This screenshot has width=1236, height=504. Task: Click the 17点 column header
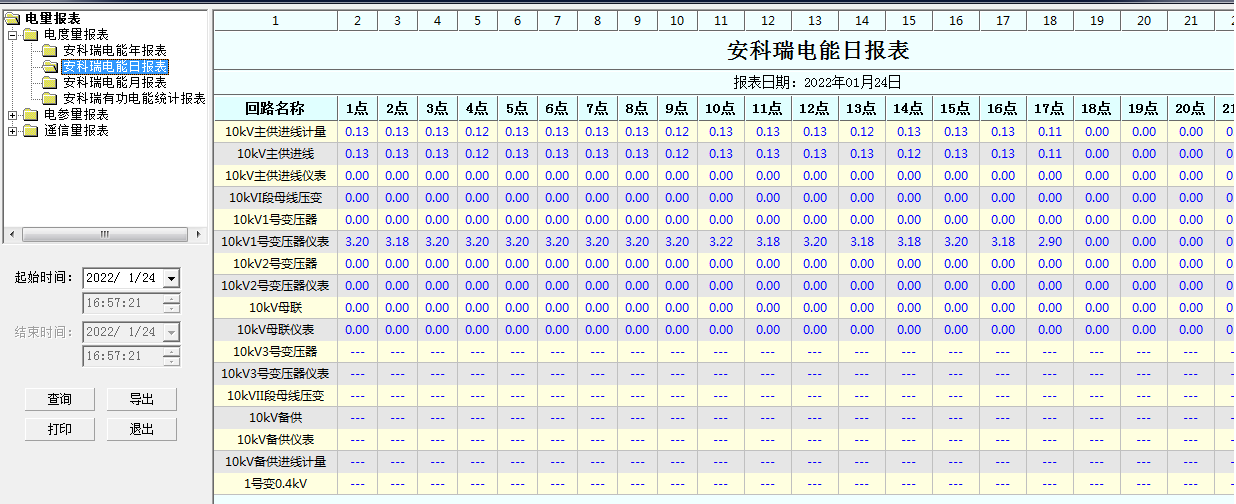click(1049, 109)
